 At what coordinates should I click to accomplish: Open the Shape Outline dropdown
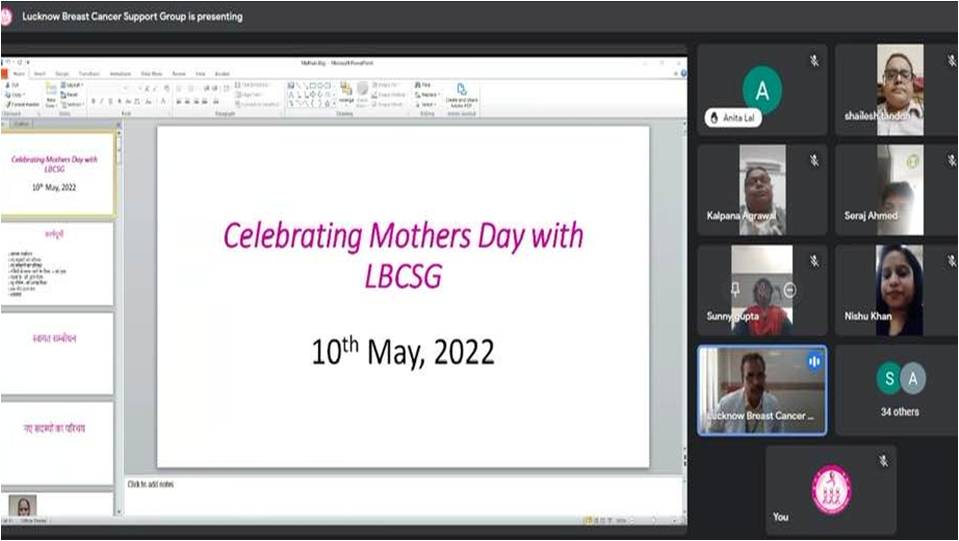click(x=389, y=95)
